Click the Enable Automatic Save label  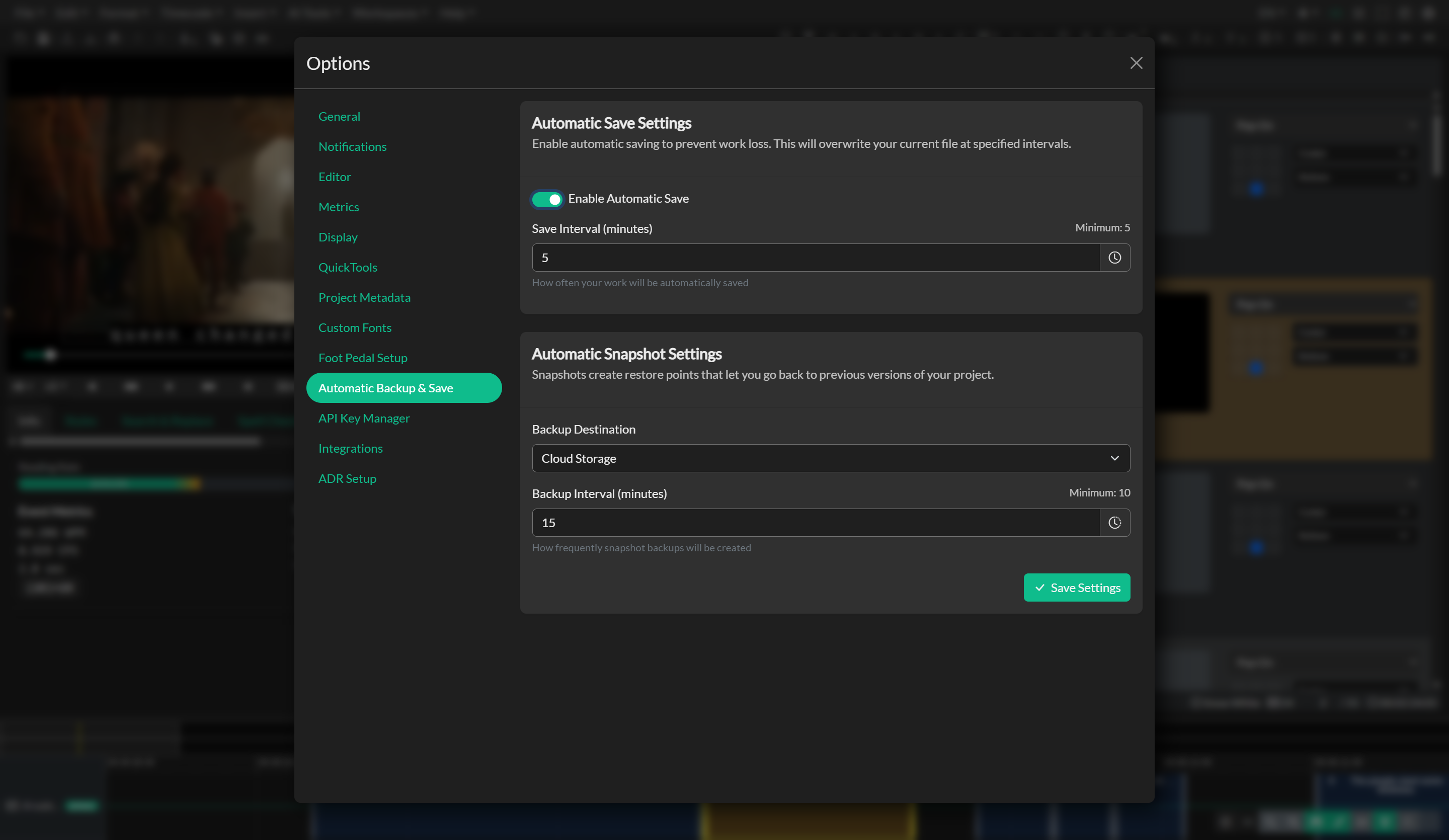coord(628,198)
